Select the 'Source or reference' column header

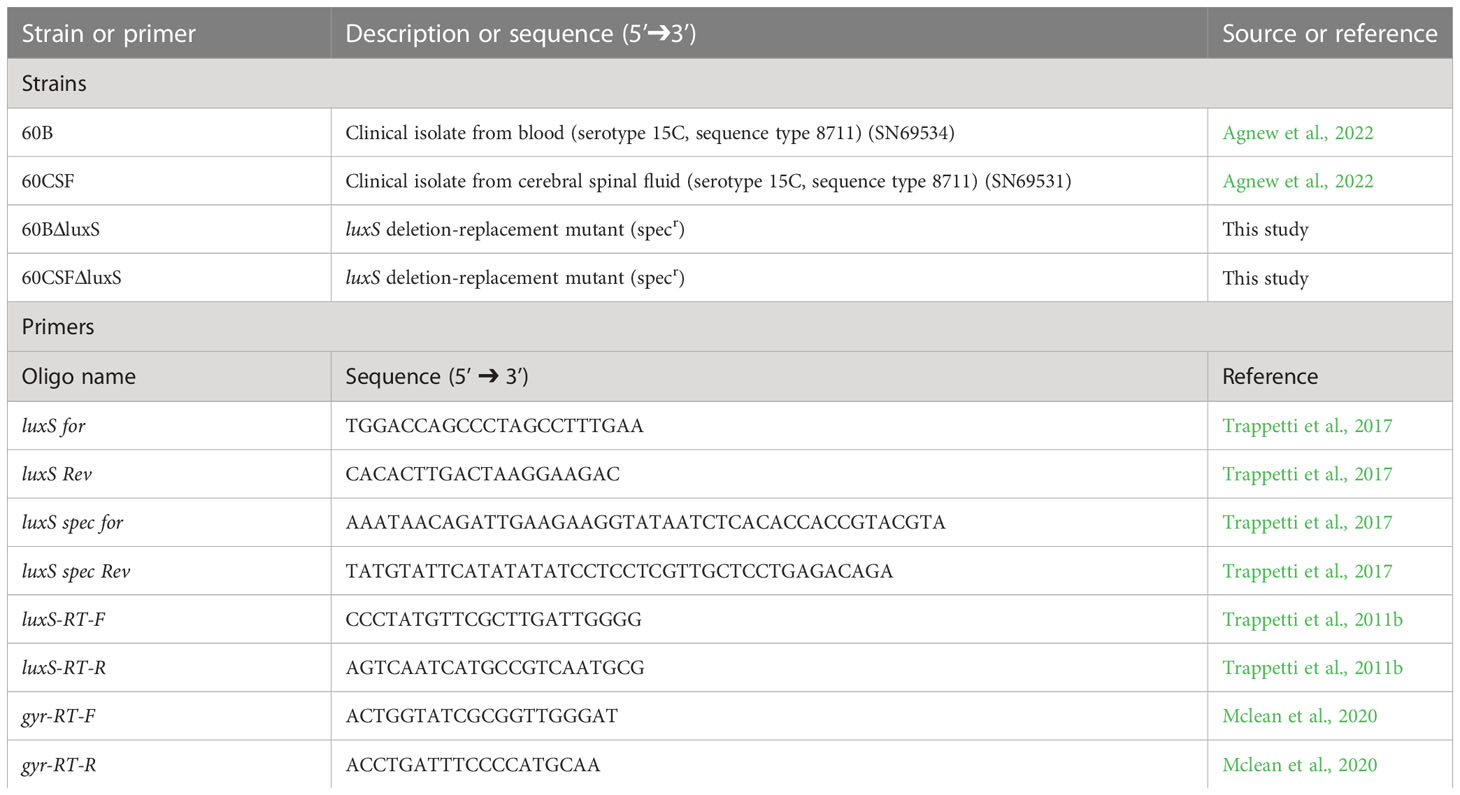pyautogui.click(x=1330, y=33)
